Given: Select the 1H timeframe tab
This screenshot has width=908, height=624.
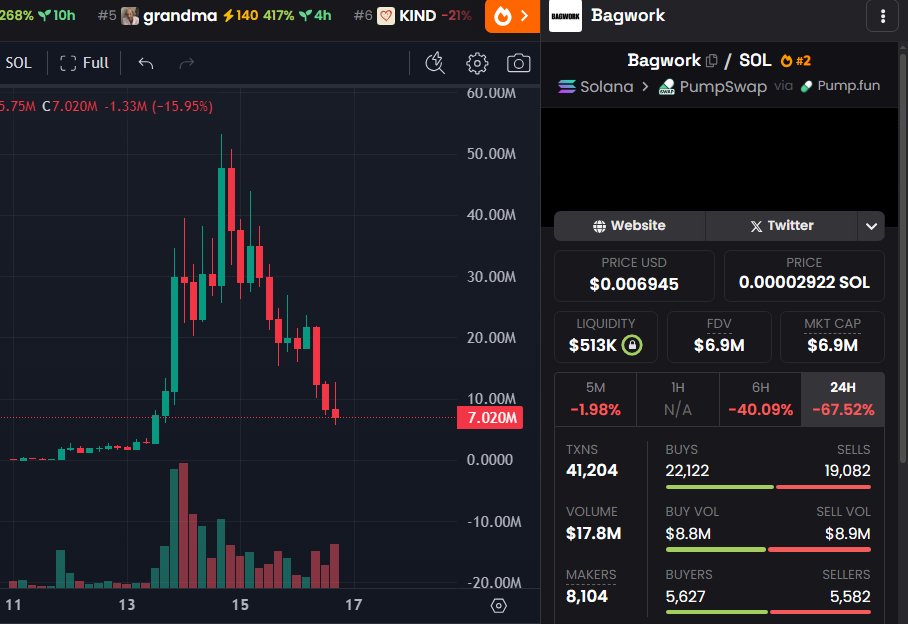Looking at the screenshot, I should click(678, 399).
